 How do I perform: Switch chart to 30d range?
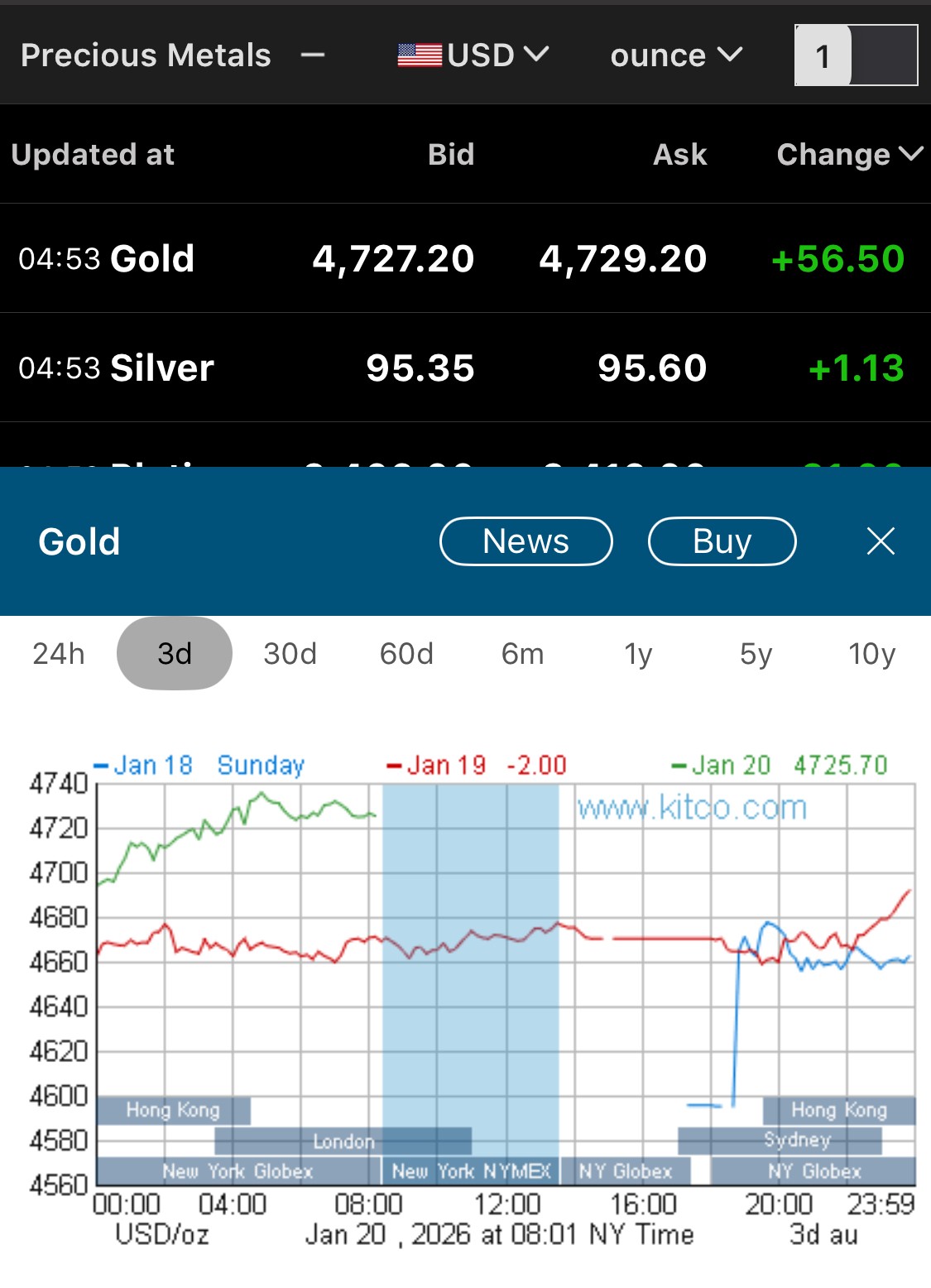pyautogui.click(x=290, y=654)
